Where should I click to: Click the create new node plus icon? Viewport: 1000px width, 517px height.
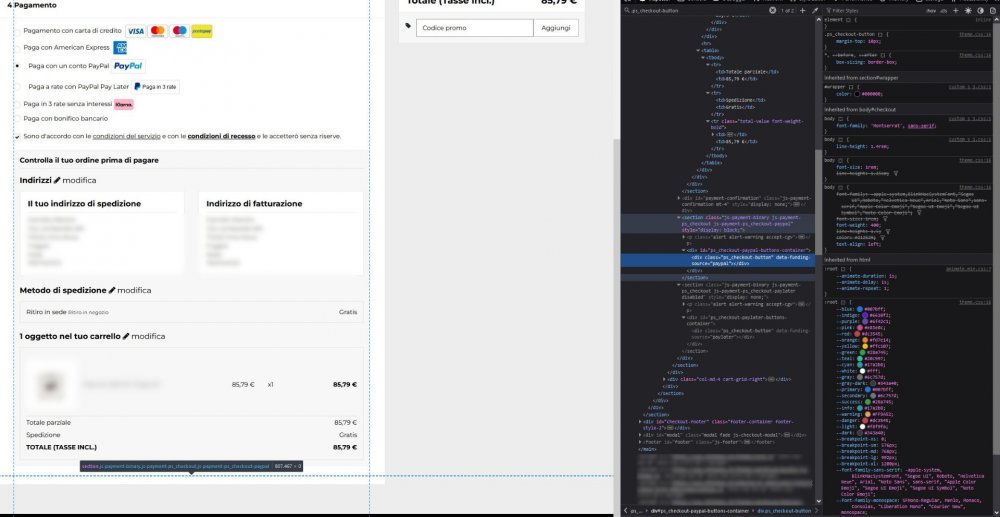click(x=802, y=11)
